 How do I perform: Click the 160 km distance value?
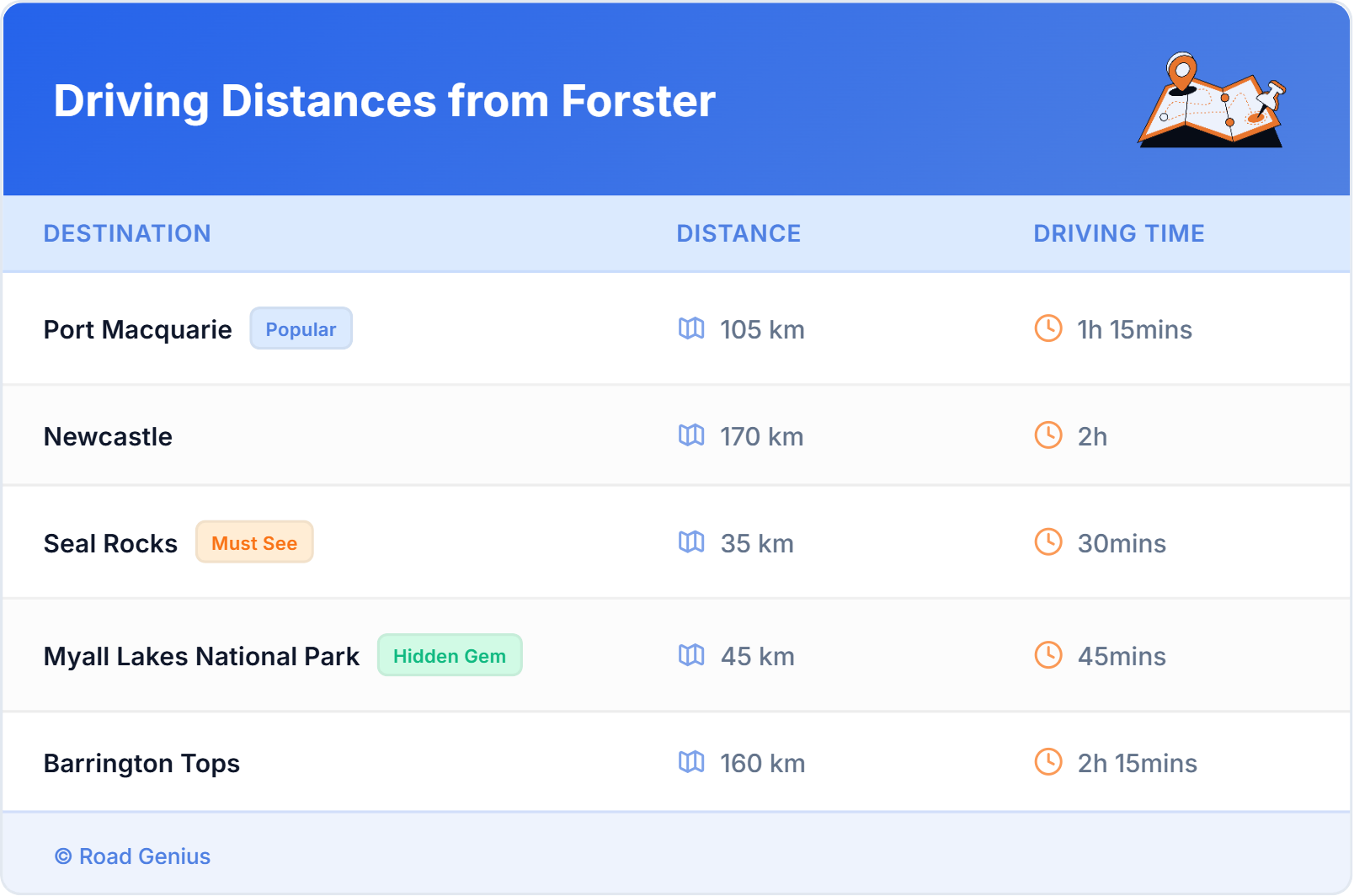click(x=762, y=763)
